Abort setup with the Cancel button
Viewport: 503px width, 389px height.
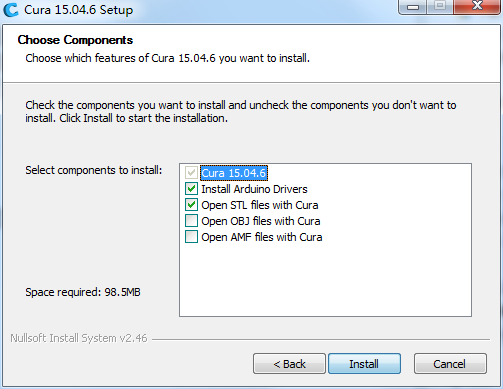point(450,364)
